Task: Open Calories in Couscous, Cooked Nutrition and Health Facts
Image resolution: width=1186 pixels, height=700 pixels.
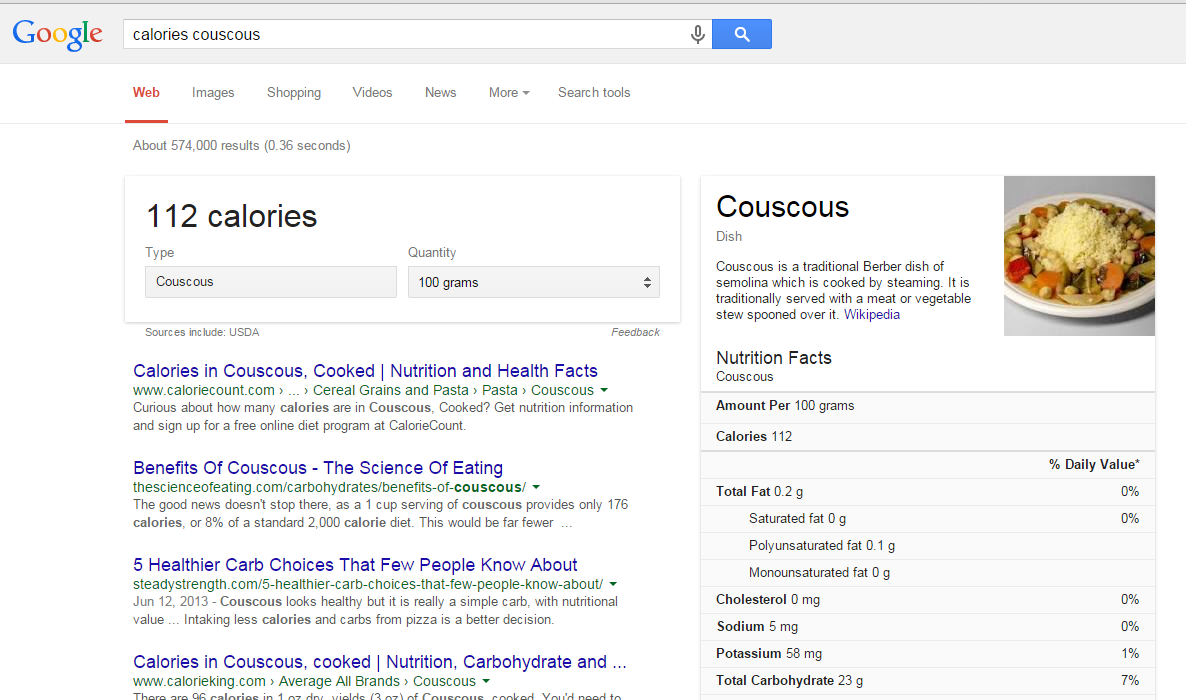Action: pyautogui.click(x=365, y=371)
